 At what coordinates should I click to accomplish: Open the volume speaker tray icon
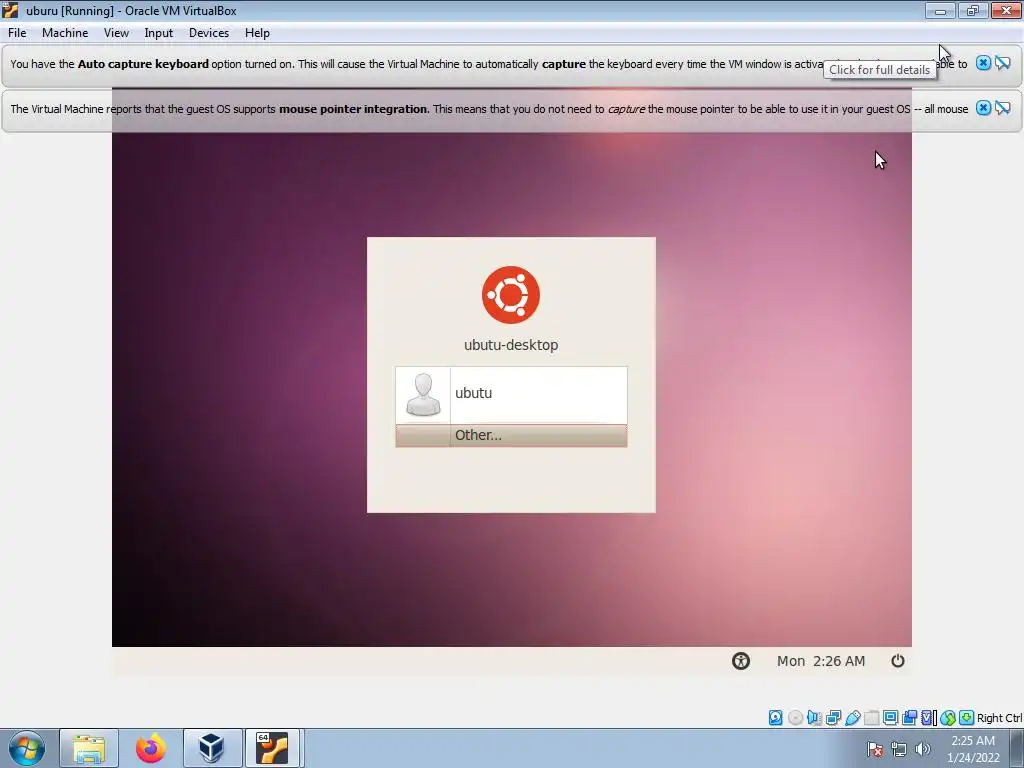922,749
